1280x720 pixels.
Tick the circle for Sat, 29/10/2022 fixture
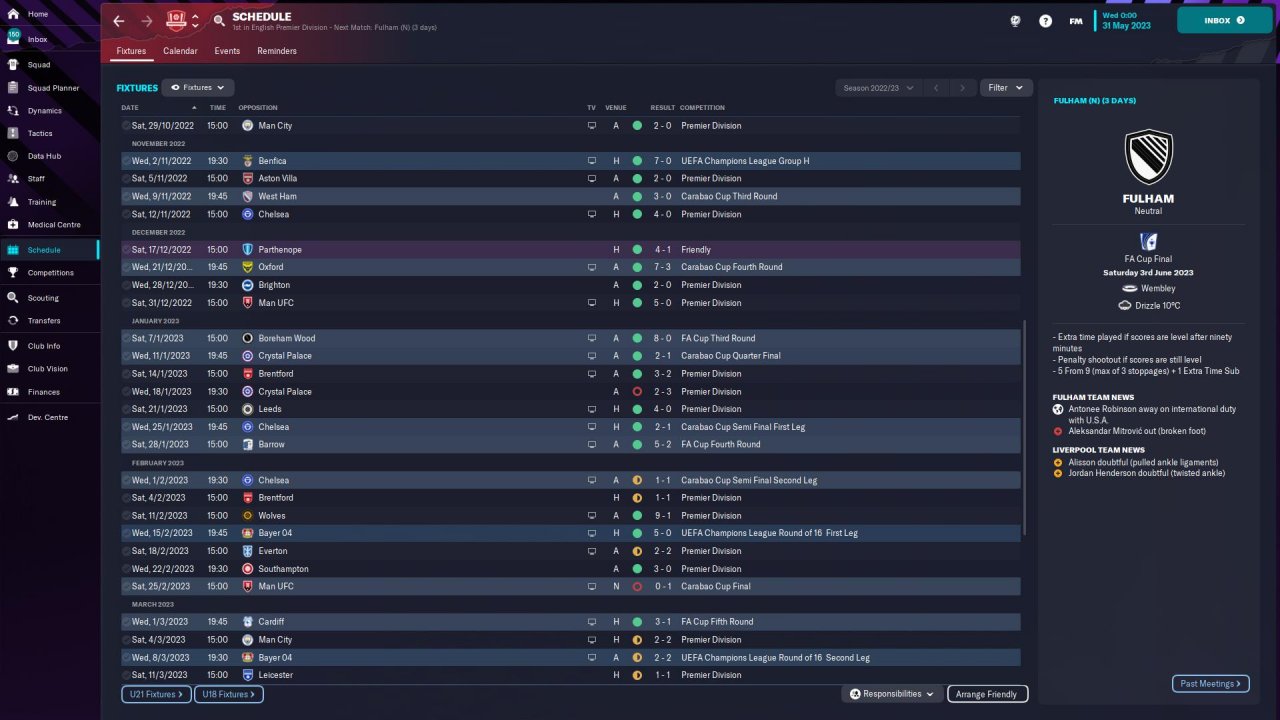click(x=127, y=126)
